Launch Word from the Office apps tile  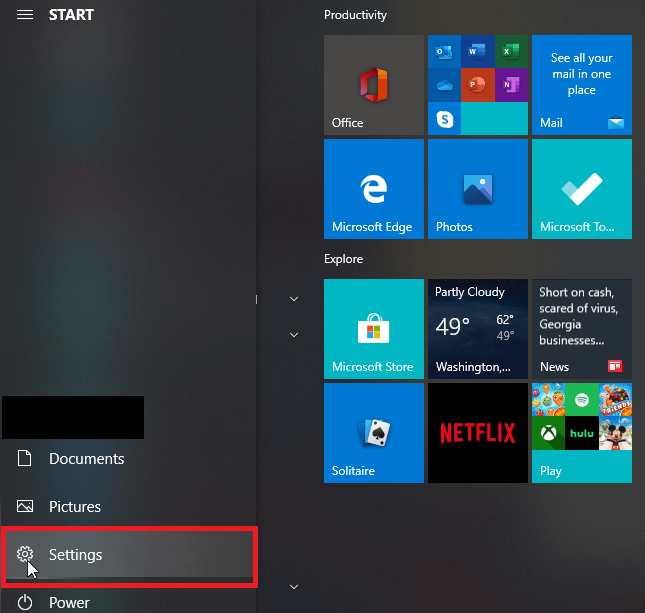tap(478, 51)
